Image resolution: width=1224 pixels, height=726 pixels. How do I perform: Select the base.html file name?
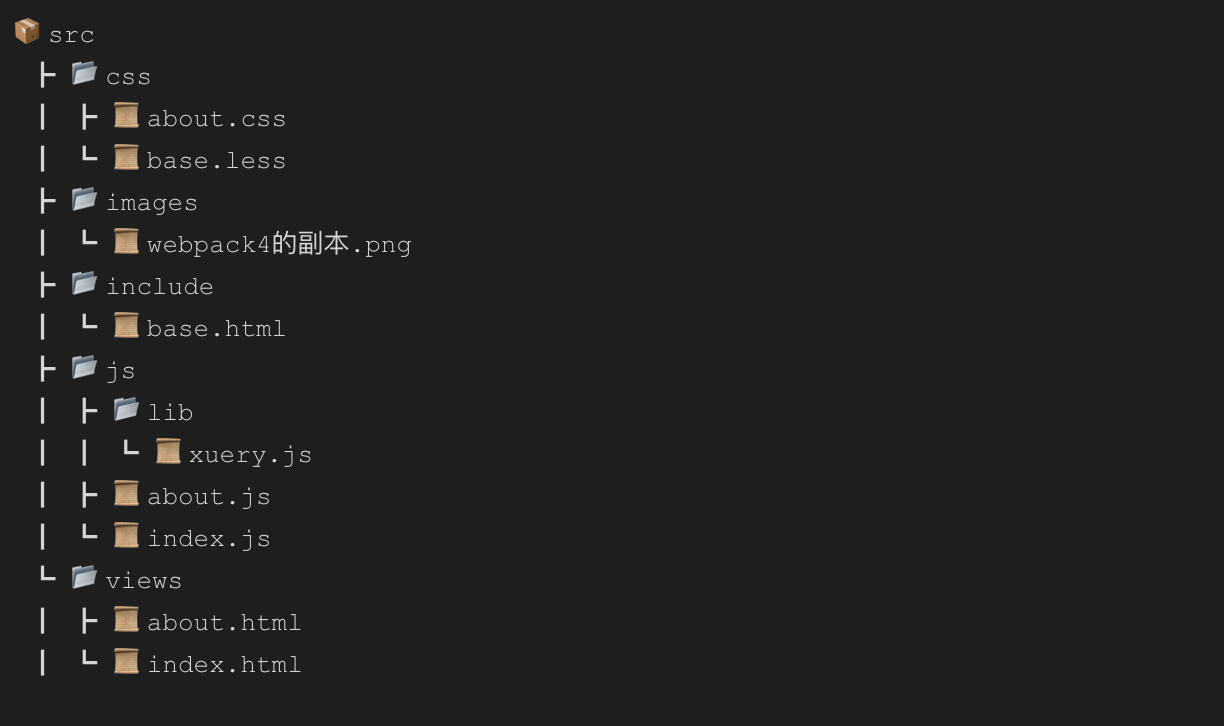coord(216,329)
